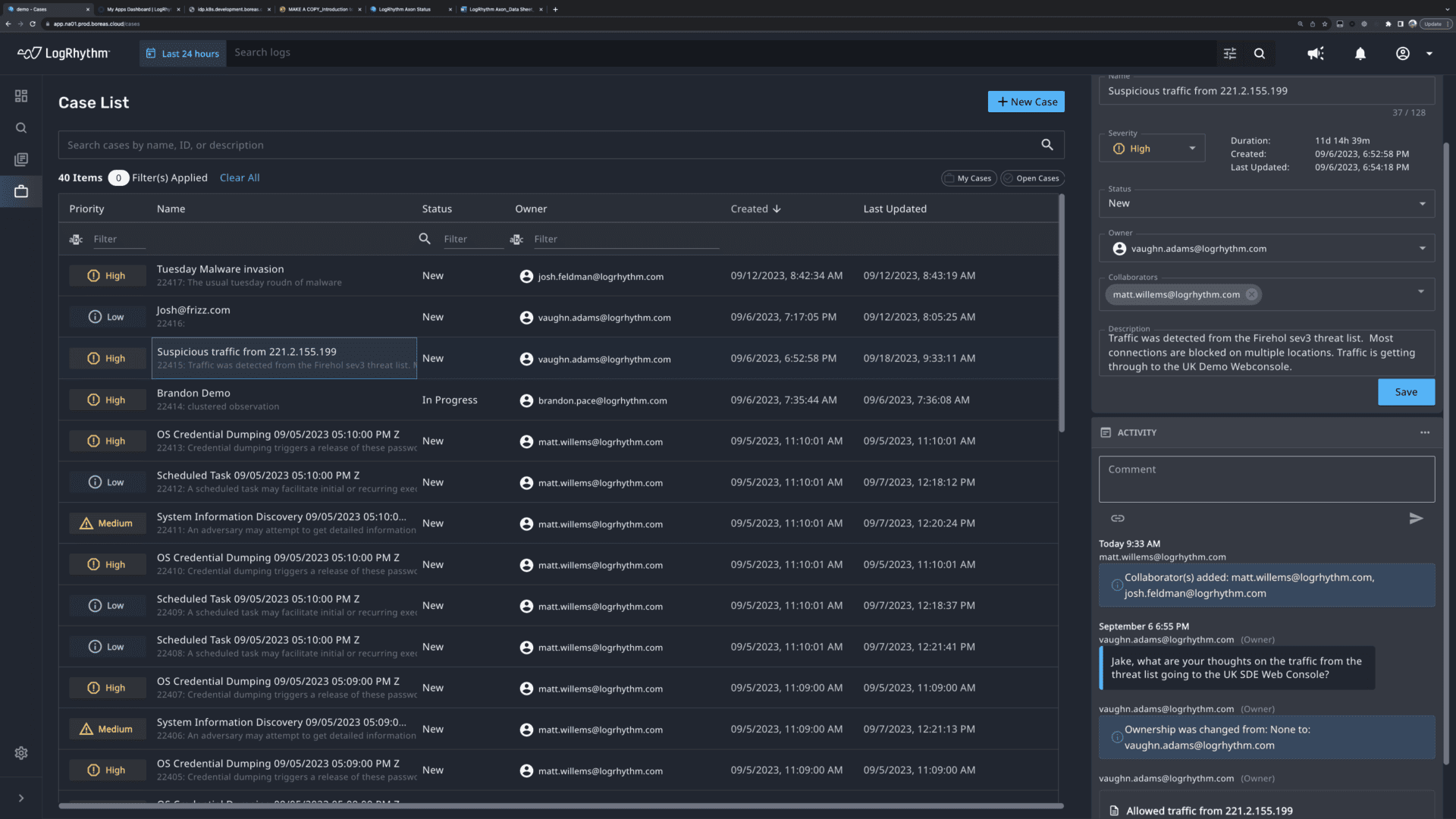Send the comment with the send icon

click(1416, 519)
